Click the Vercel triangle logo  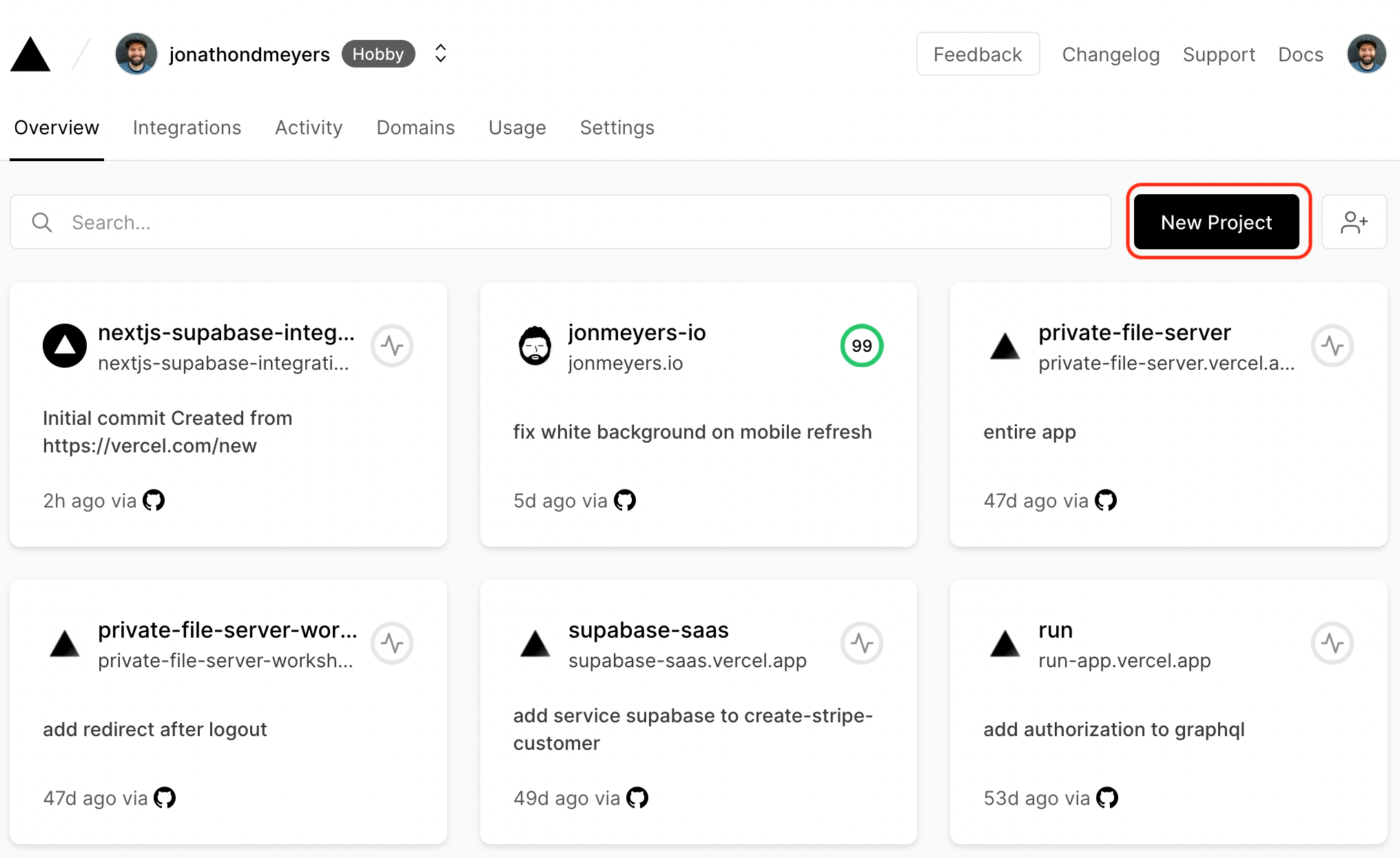tap(30, 54)
